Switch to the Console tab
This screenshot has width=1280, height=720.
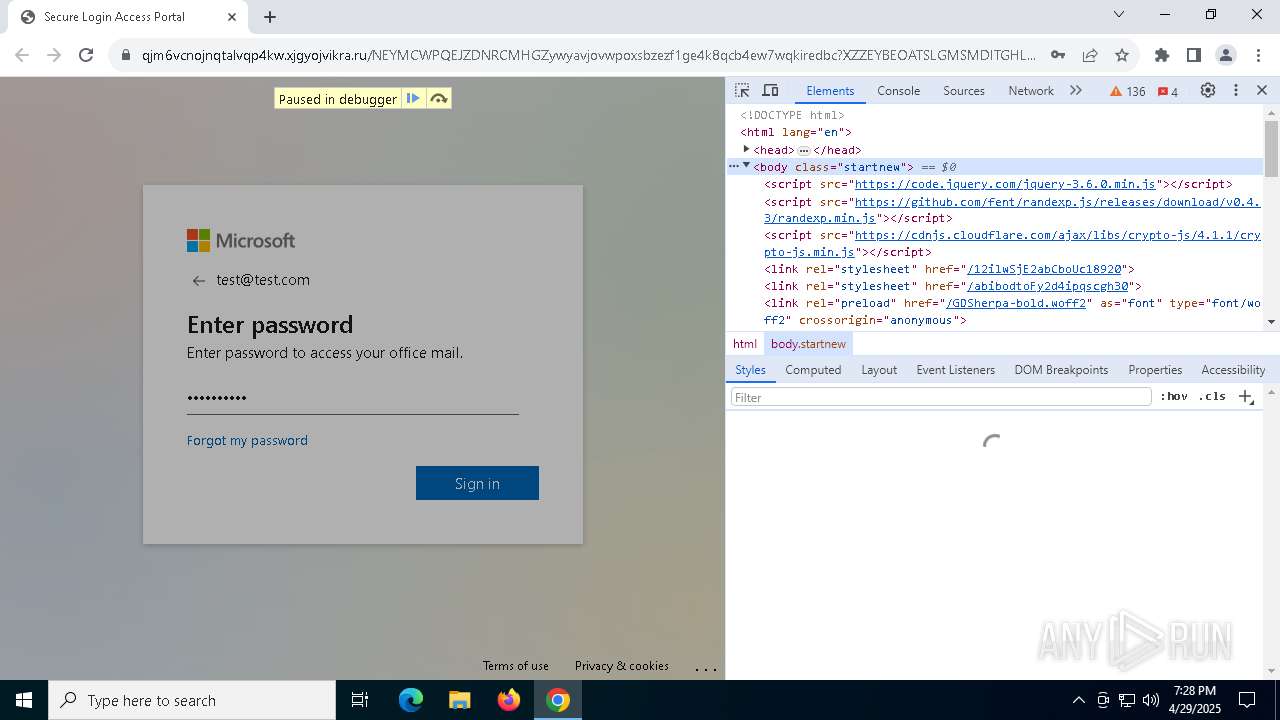coord(898,90)
